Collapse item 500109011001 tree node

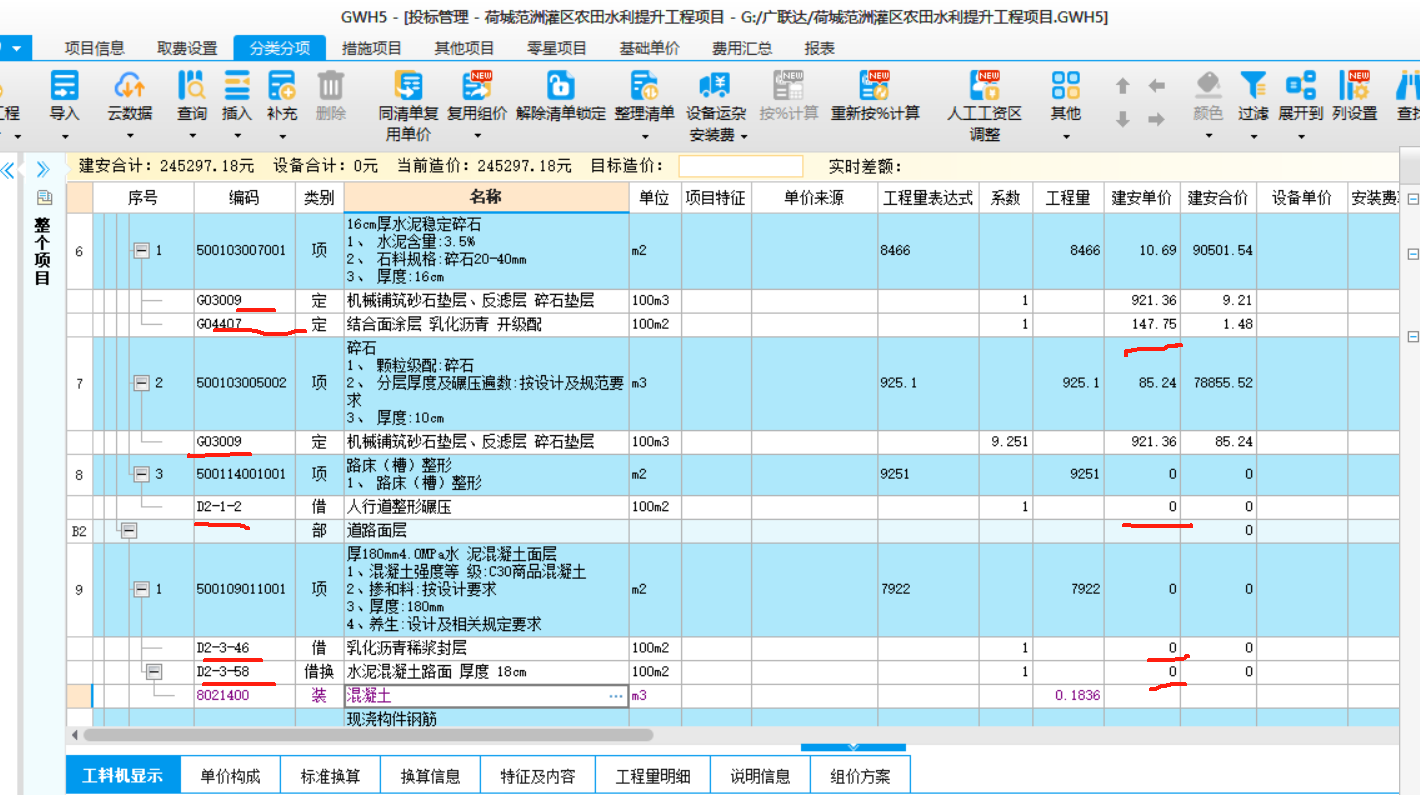click(141, 590)
